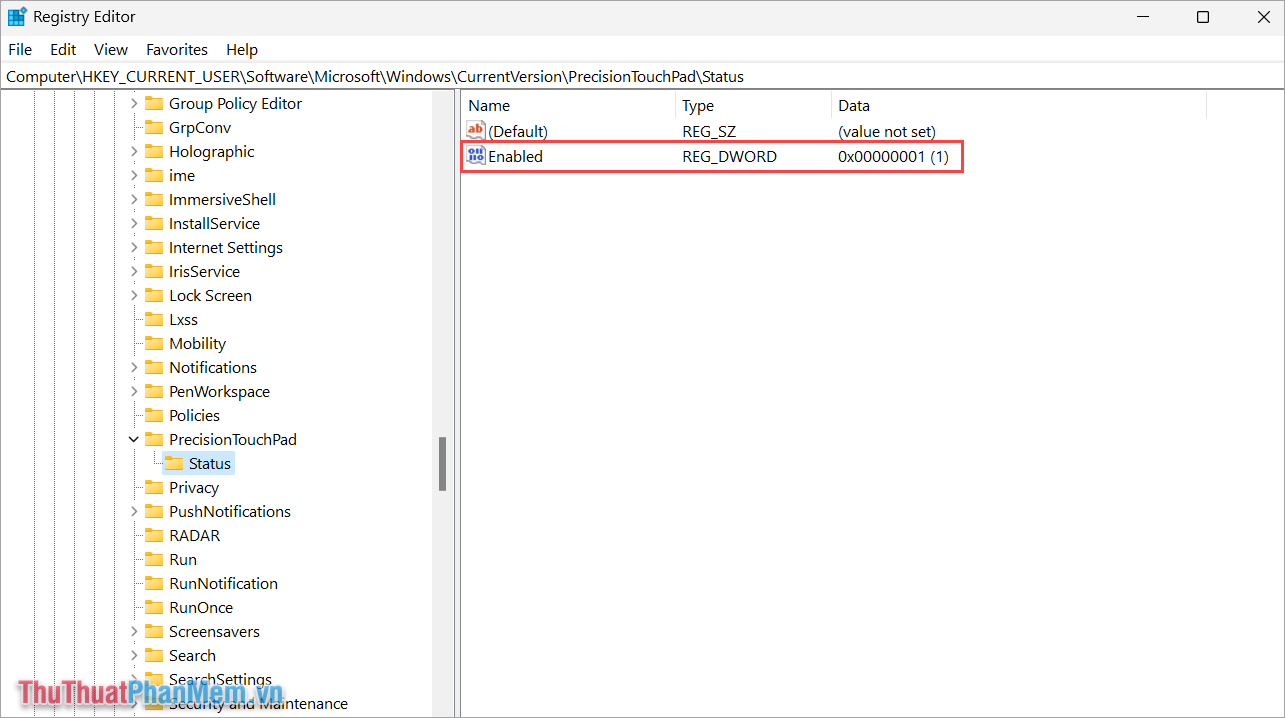Expand the PushNotifications key

(134, 512)
